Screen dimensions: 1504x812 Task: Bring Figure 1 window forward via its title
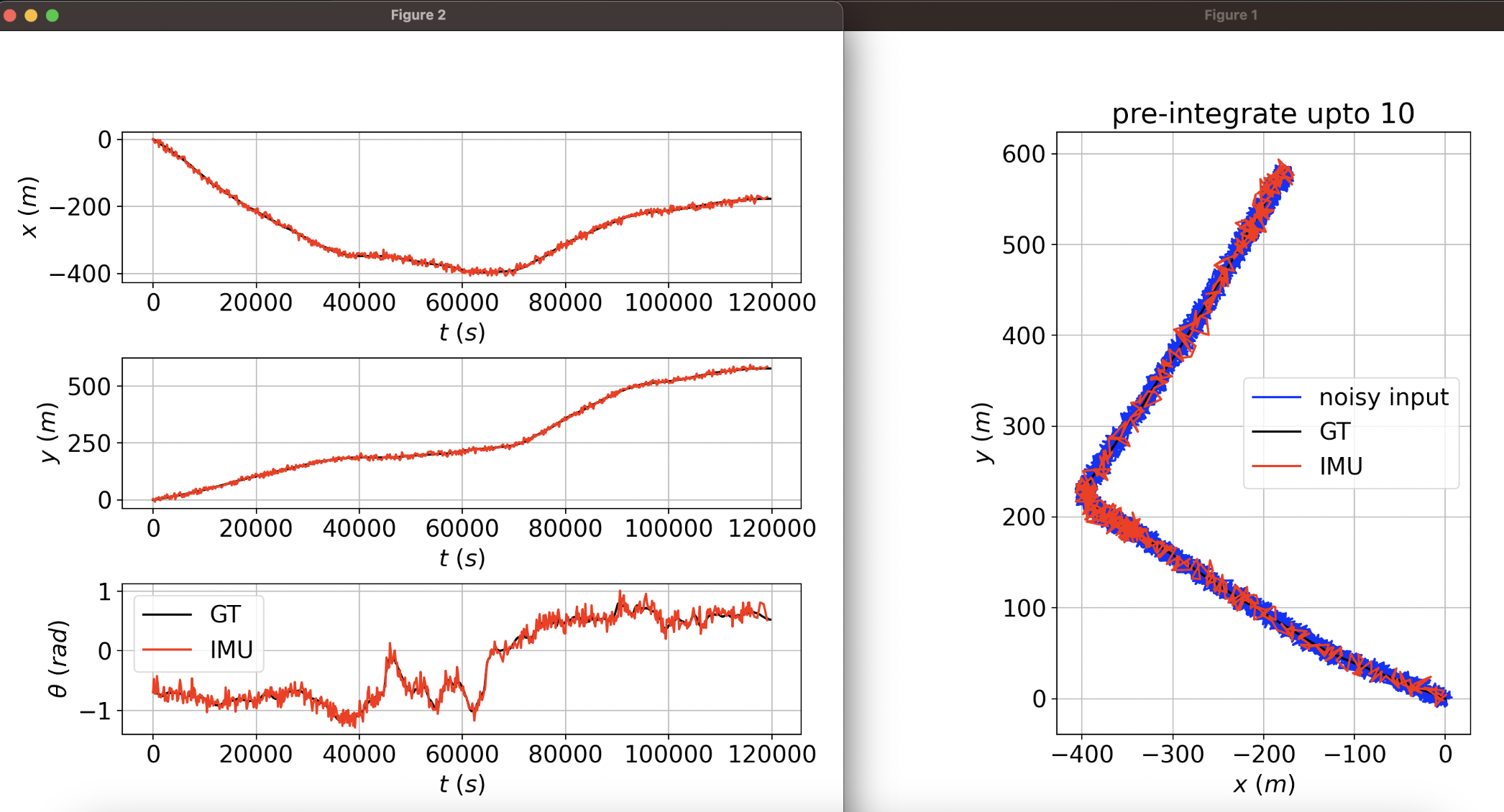[1230, 15]
